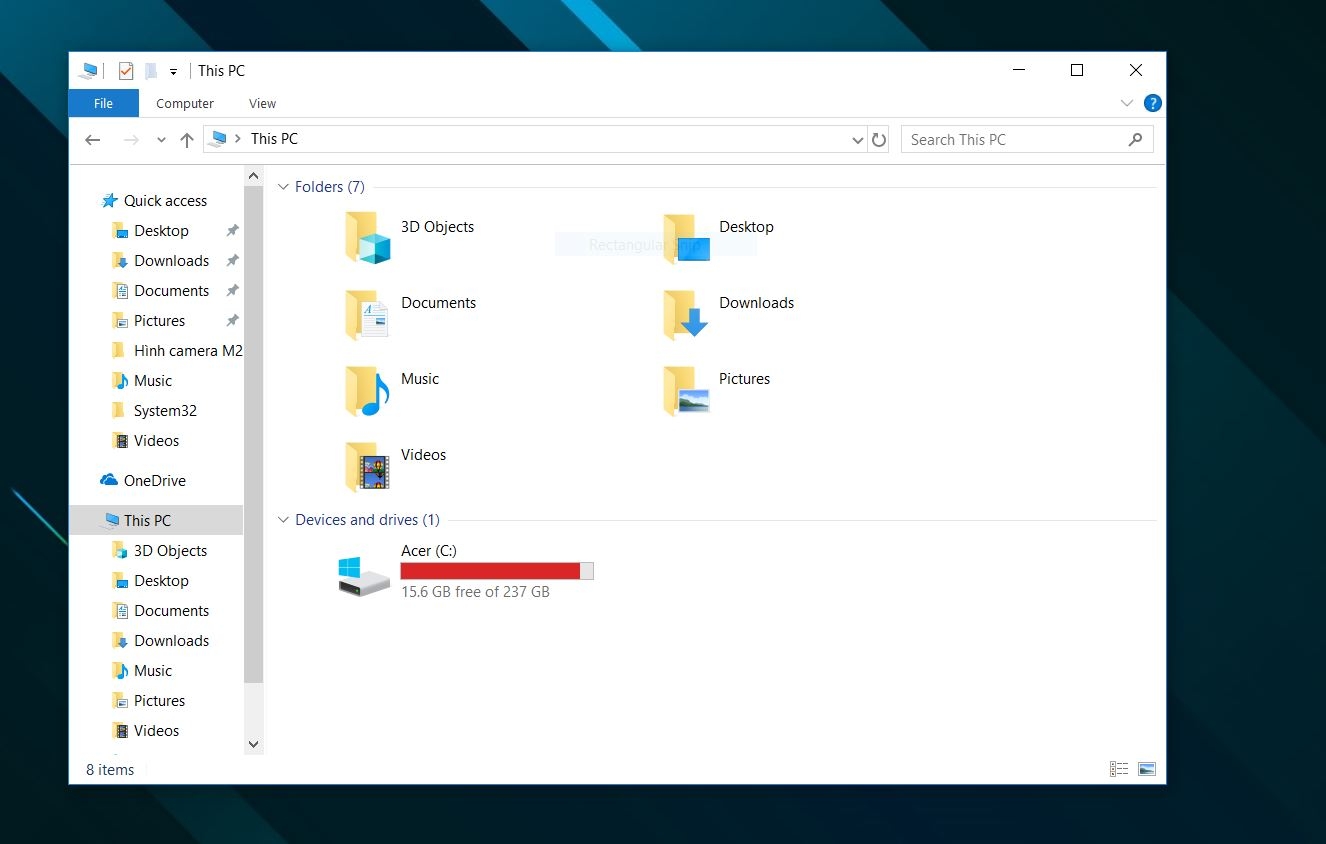Refresh the current folder view
The height and width of the screenshot is (844, 1326).
pyautogui.click(x=878, y=139)
